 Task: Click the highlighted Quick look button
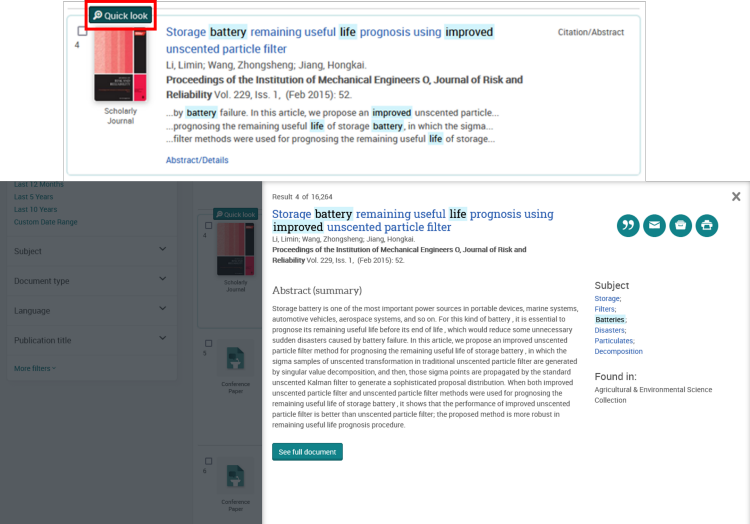pyautogui.click(x=120, y=16)
